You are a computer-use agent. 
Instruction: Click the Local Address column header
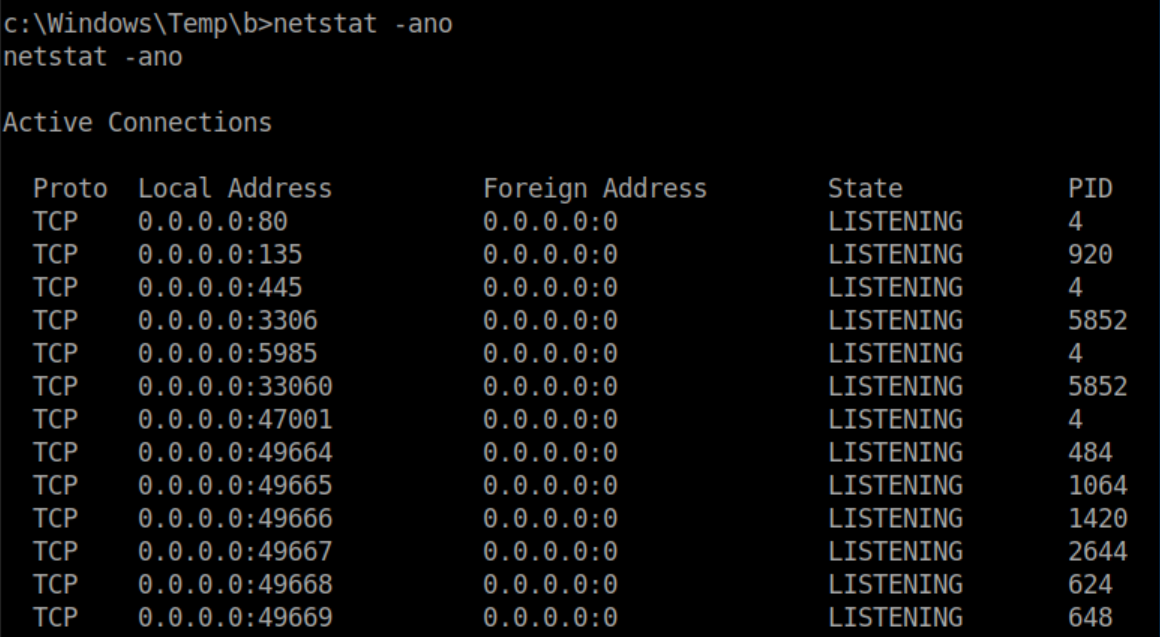[234, 188]
